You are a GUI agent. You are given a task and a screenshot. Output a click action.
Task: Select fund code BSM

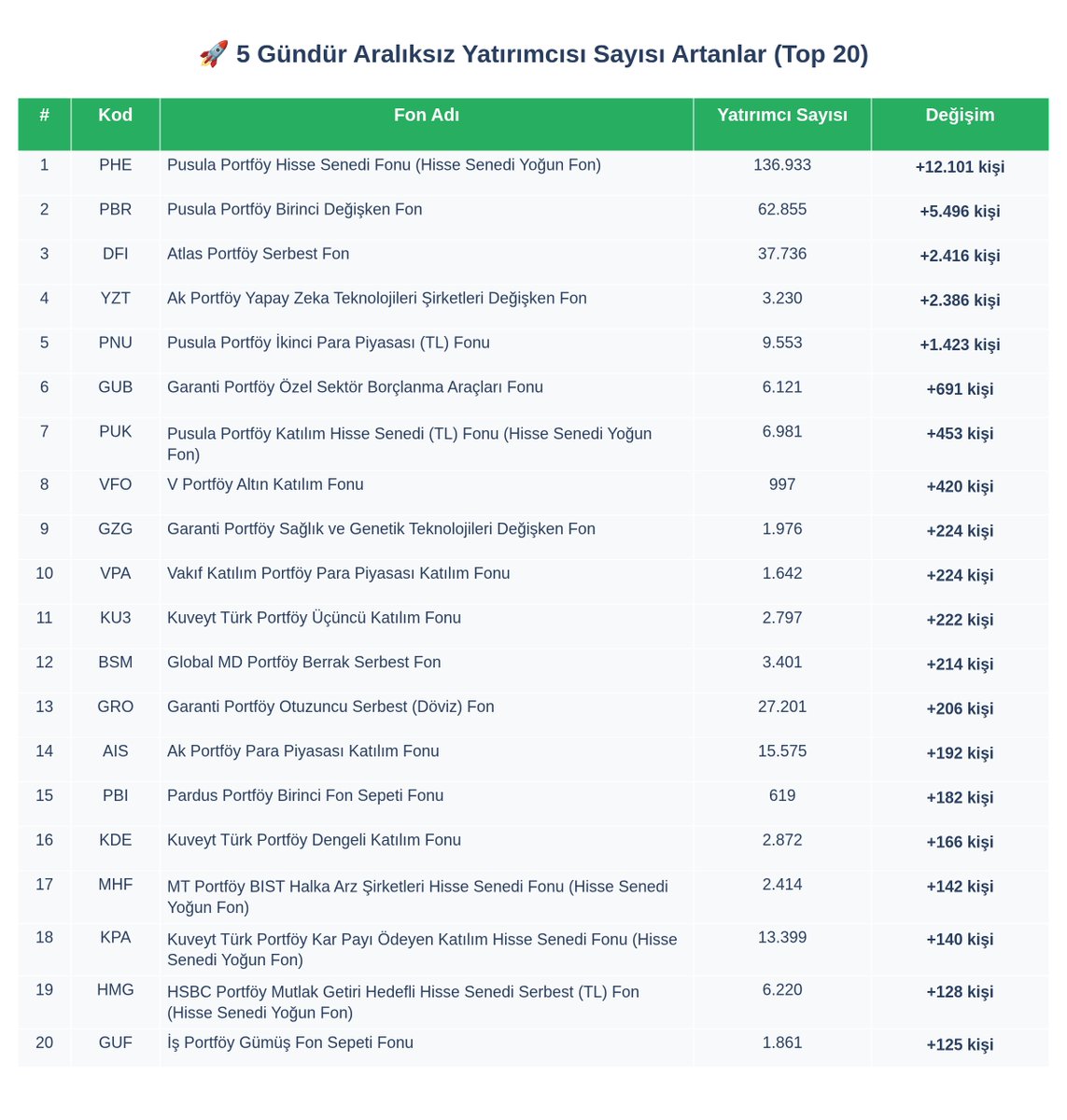pyautogui.click(x=116, y=663)
